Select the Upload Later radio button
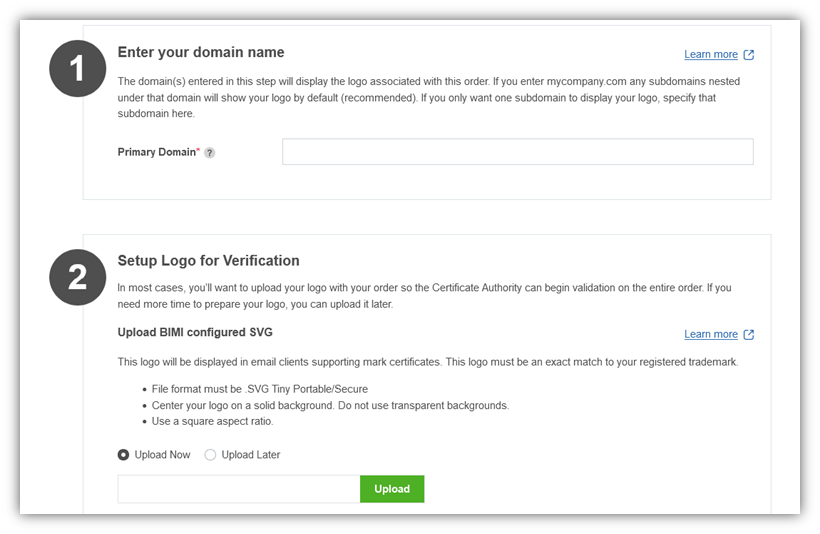Viewport: 820px width, 534px height. tap(210, 455)
